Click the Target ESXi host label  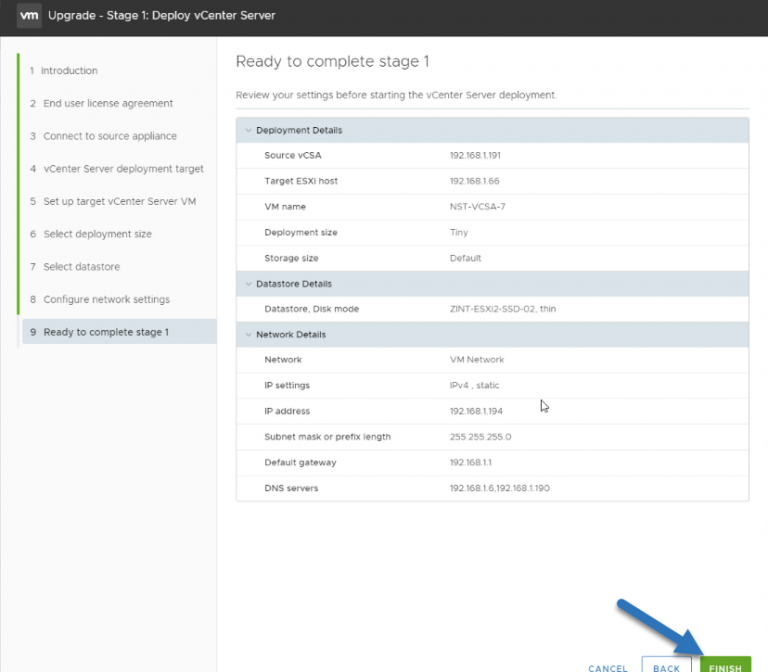click(301, 181)
